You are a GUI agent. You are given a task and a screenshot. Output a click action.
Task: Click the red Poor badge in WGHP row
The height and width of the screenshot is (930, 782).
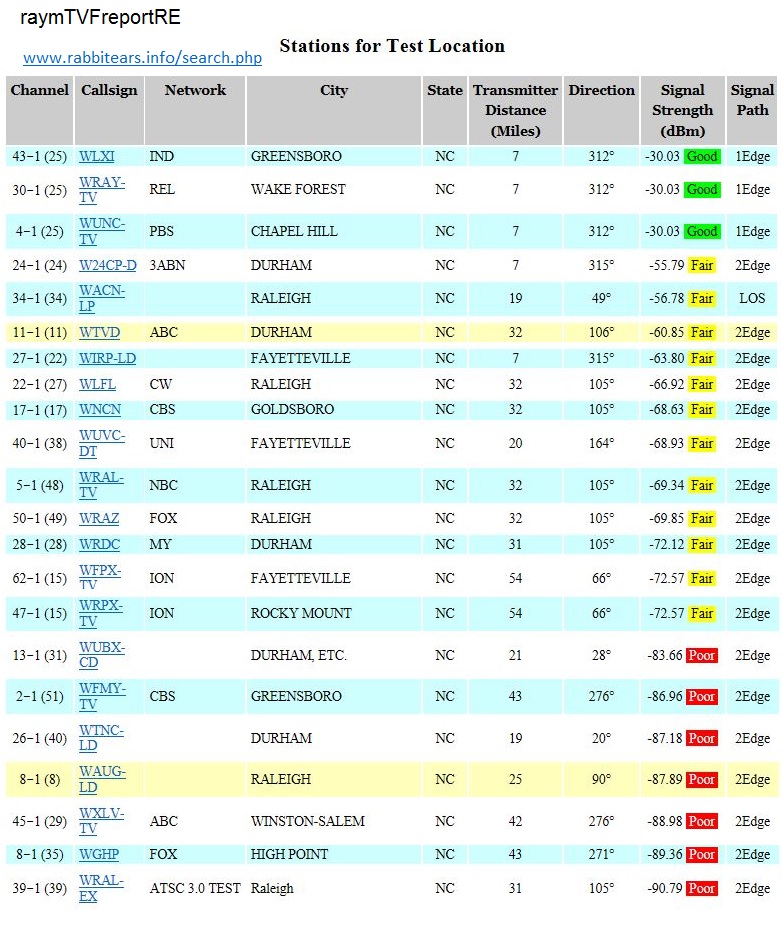click(702, 855)
